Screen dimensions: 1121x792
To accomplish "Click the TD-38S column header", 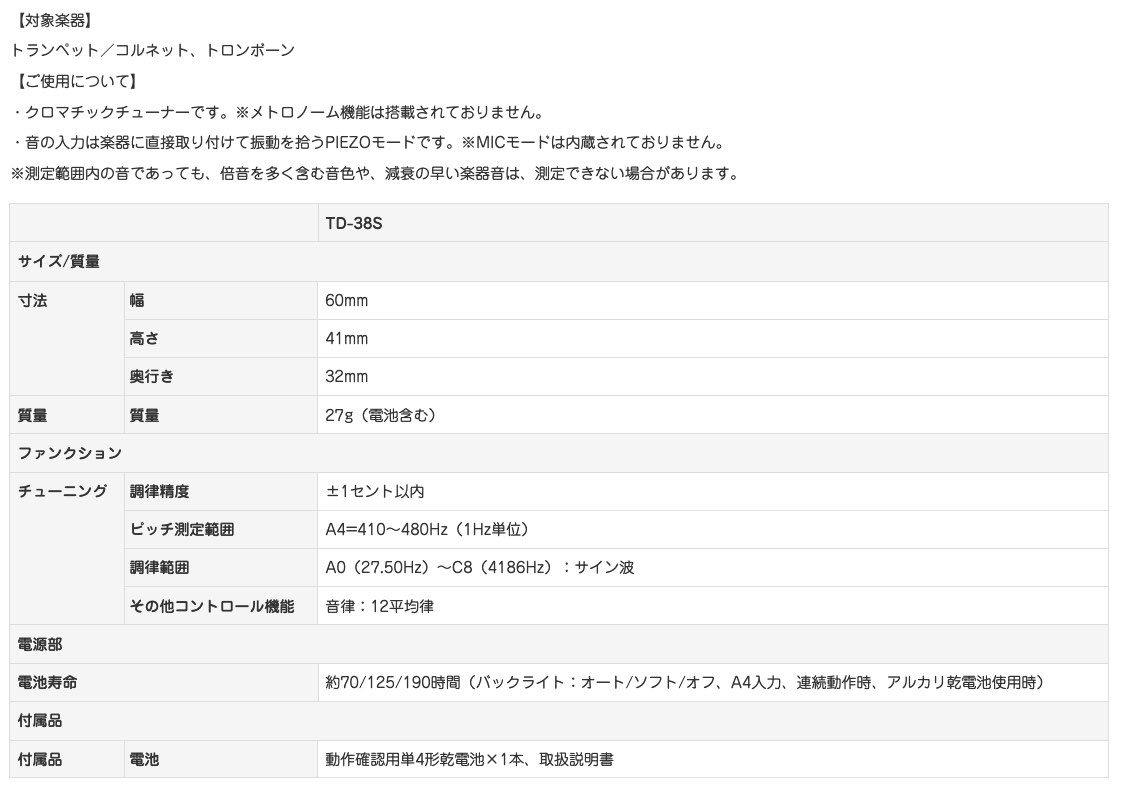I will point(713,223).
